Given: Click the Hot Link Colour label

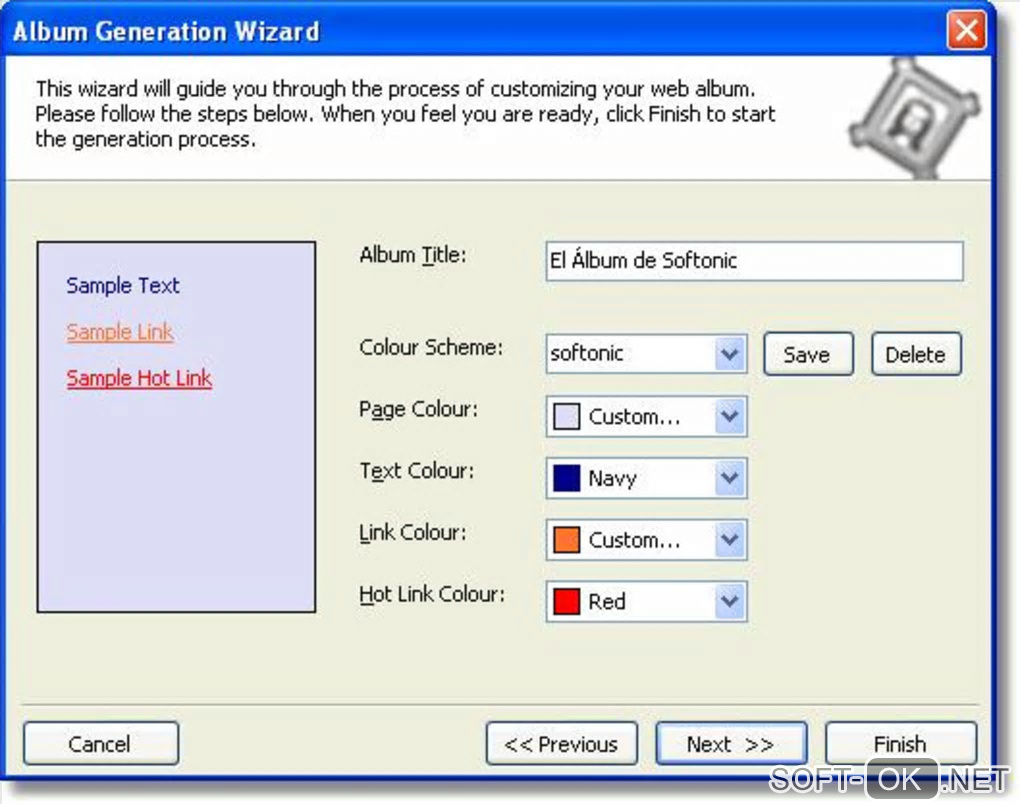Looking at the screenshot, I should [431, 594].
